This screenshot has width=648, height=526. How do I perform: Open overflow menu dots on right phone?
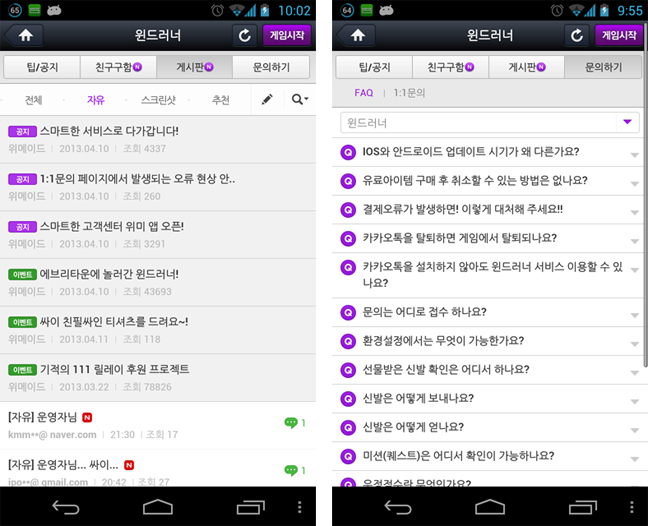point(632,507)
